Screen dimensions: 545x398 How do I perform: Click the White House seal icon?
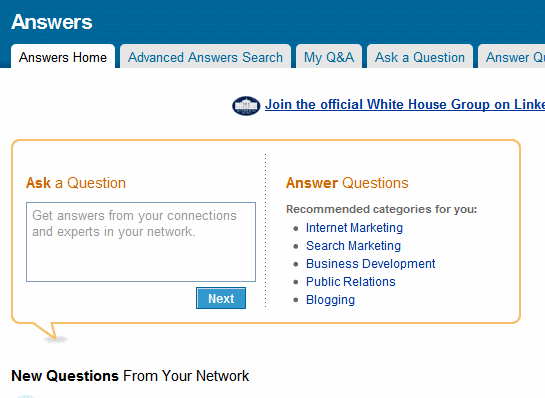click(x=246, y=106)
